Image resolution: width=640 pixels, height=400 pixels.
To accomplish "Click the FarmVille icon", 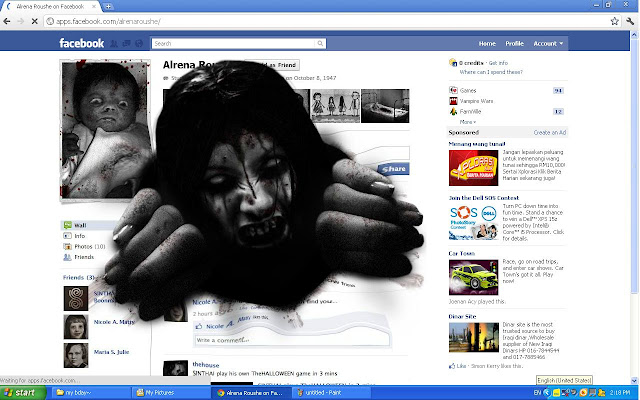I will [x=453, y=111].
